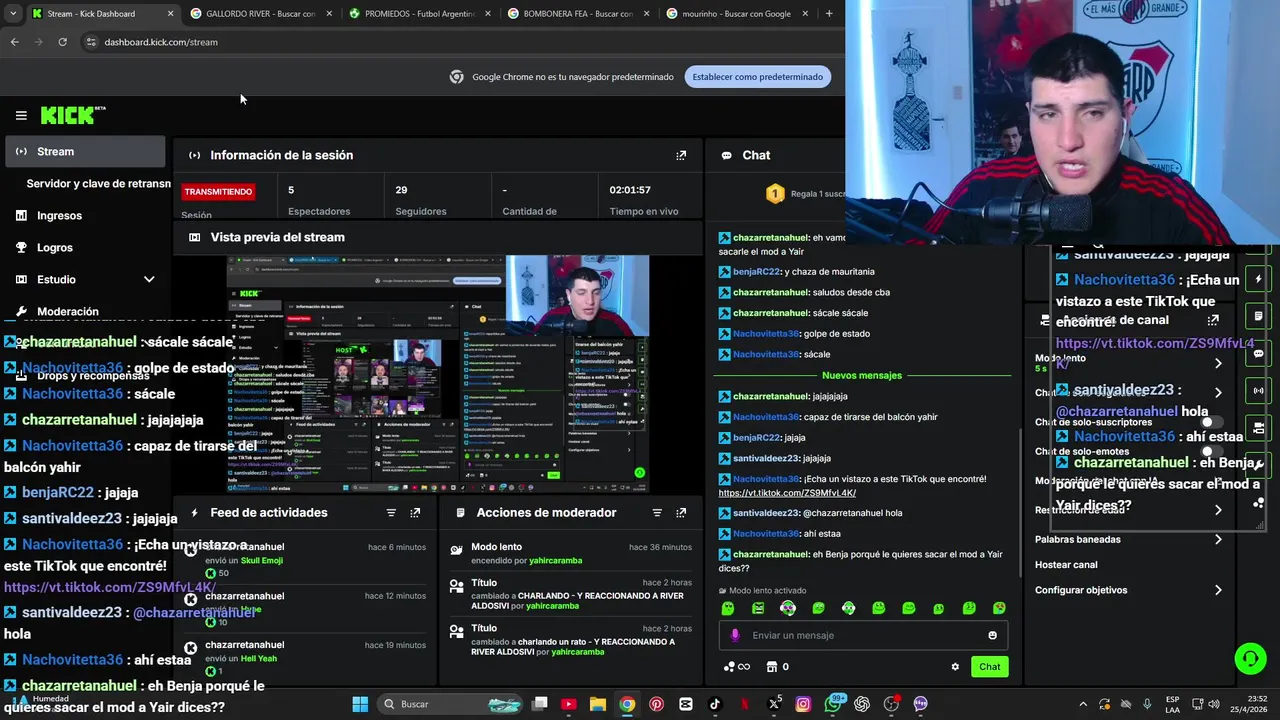Filter the Acciones de moderador list
This screenshot has width=1280, height=720.
tap(657, 513)
